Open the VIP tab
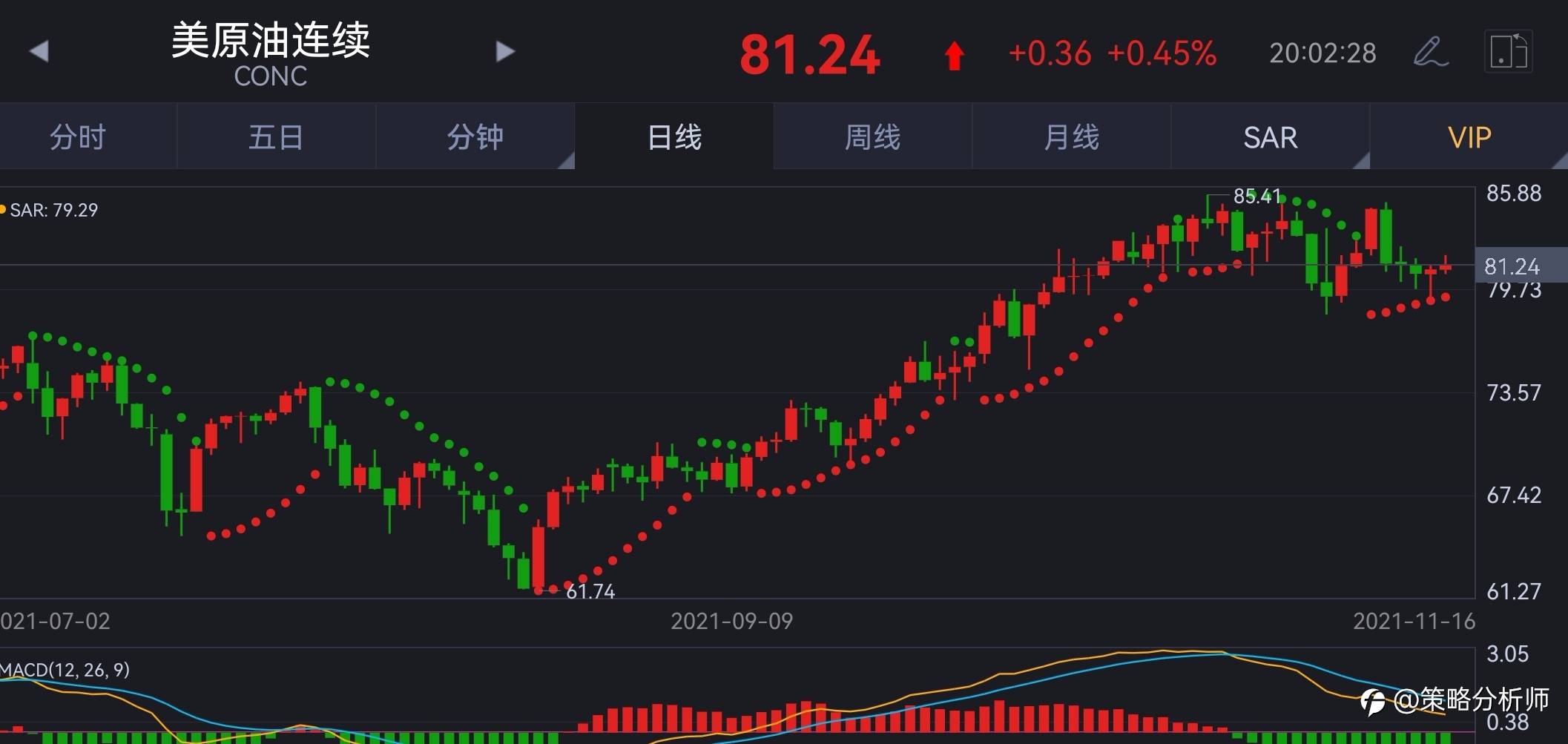Image resolution: width=1568 pixels, height=744 pixels. click(1469, 137)
